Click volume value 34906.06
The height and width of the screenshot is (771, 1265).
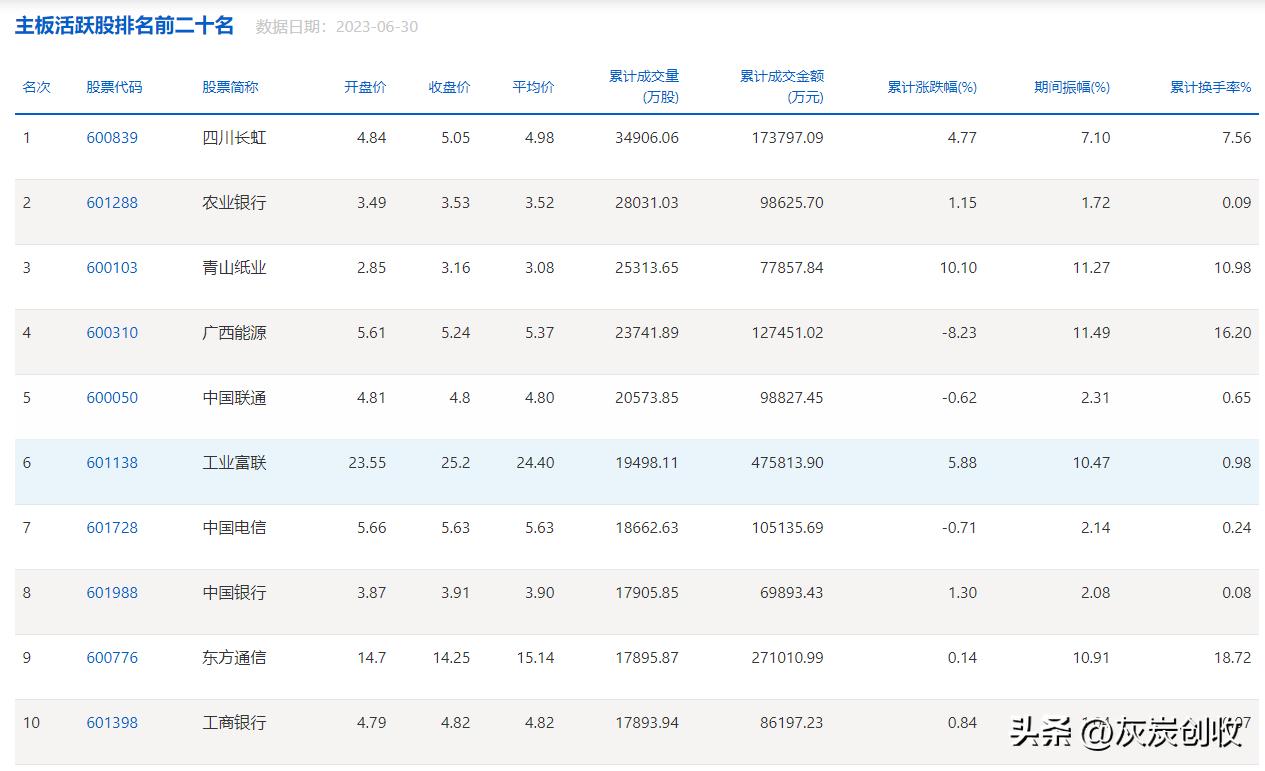pos(647,138)
